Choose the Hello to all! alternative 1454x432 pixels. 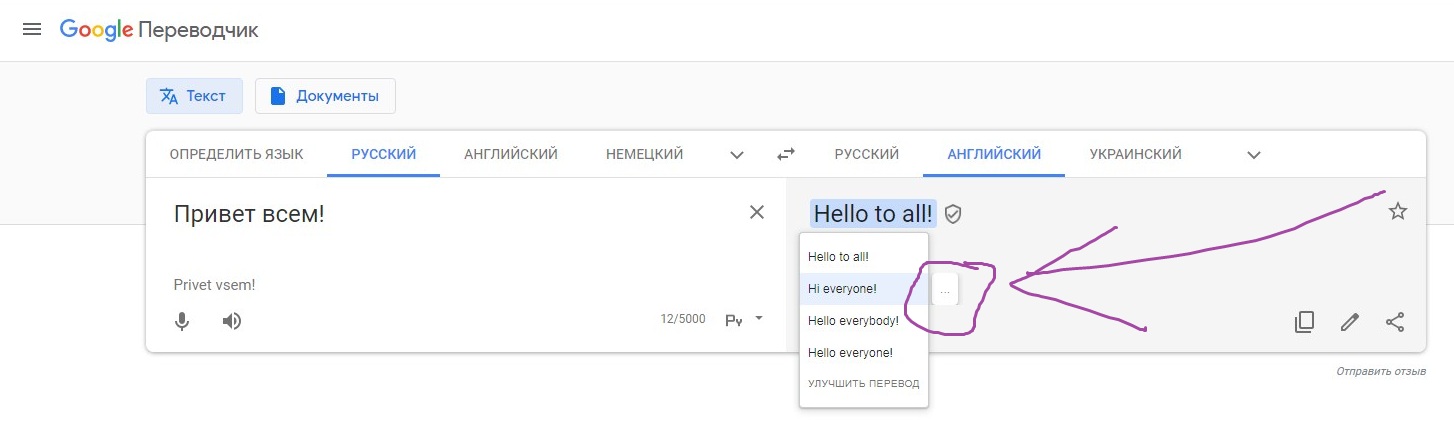864,257
